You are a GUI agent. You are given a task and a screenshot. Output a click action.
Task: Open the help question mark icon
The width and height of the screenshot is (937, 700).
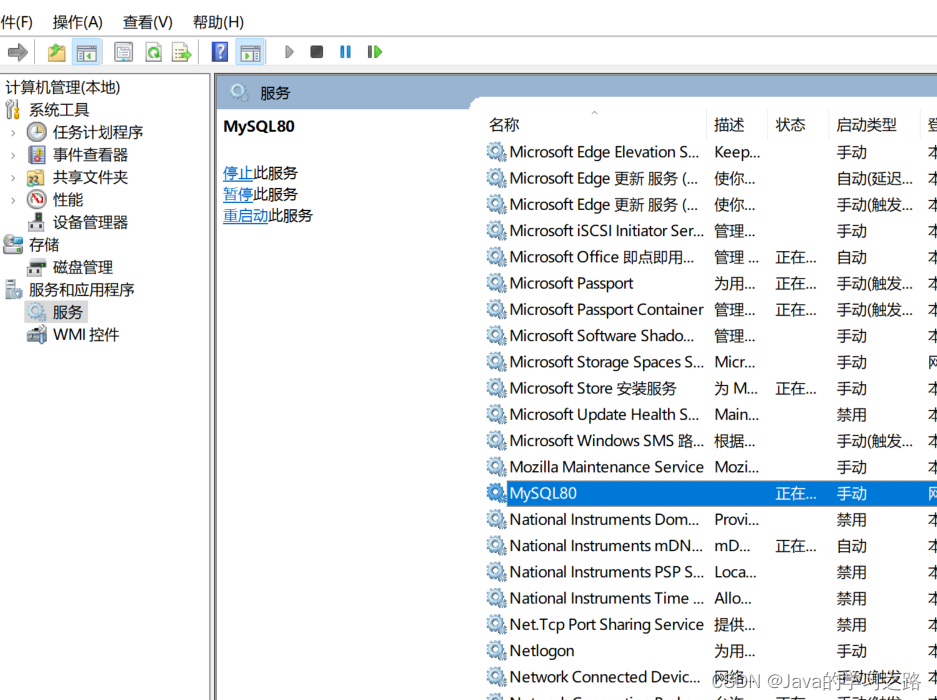[220, 52]
